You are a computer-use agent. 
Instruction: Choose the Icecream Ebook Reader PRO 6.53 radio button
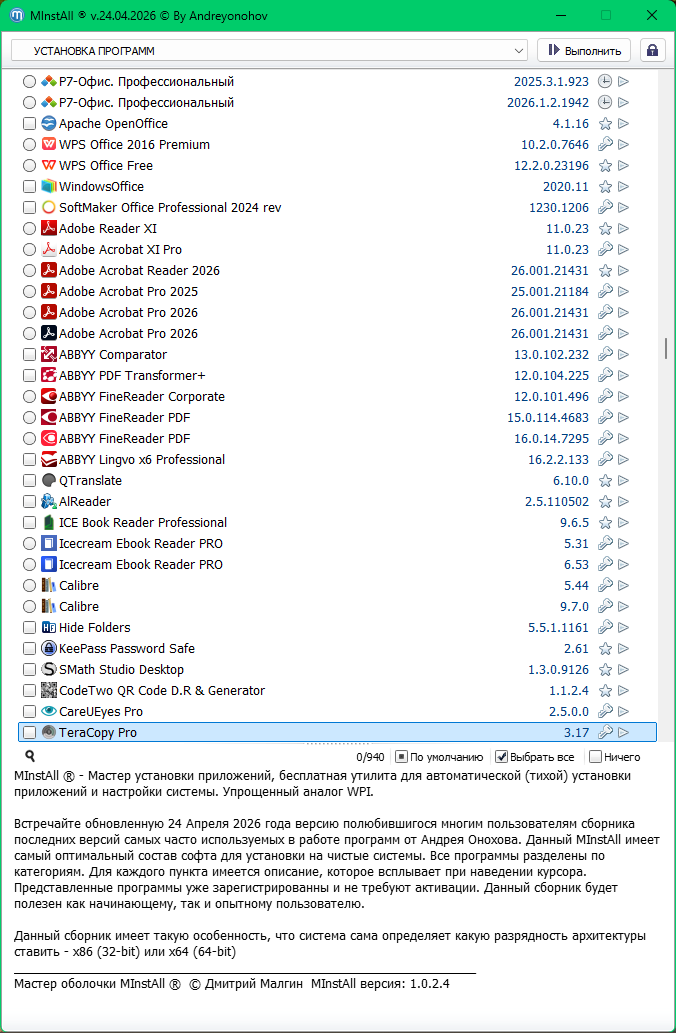click(x=29, y=565)
